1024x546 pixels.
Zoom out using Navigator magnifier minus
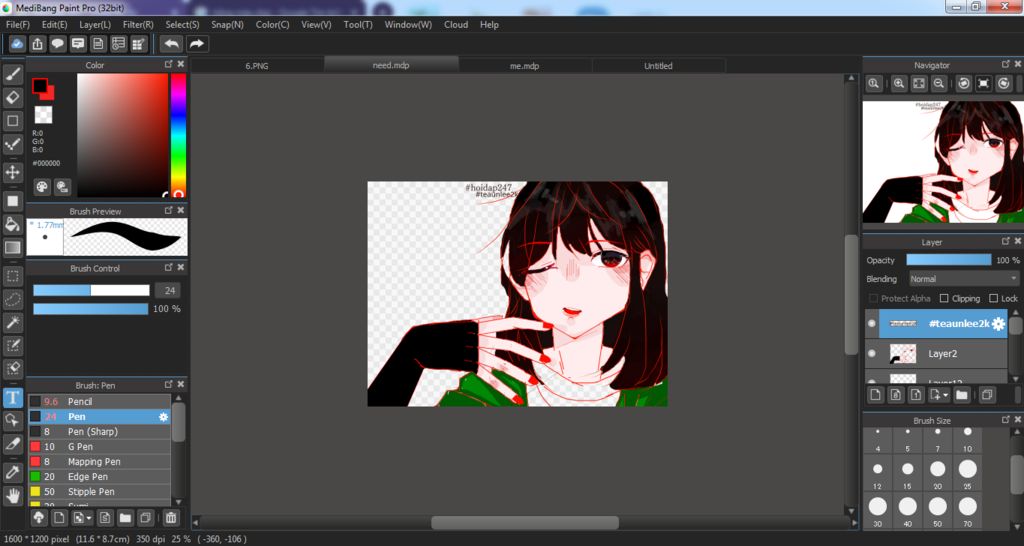point(938,84)
